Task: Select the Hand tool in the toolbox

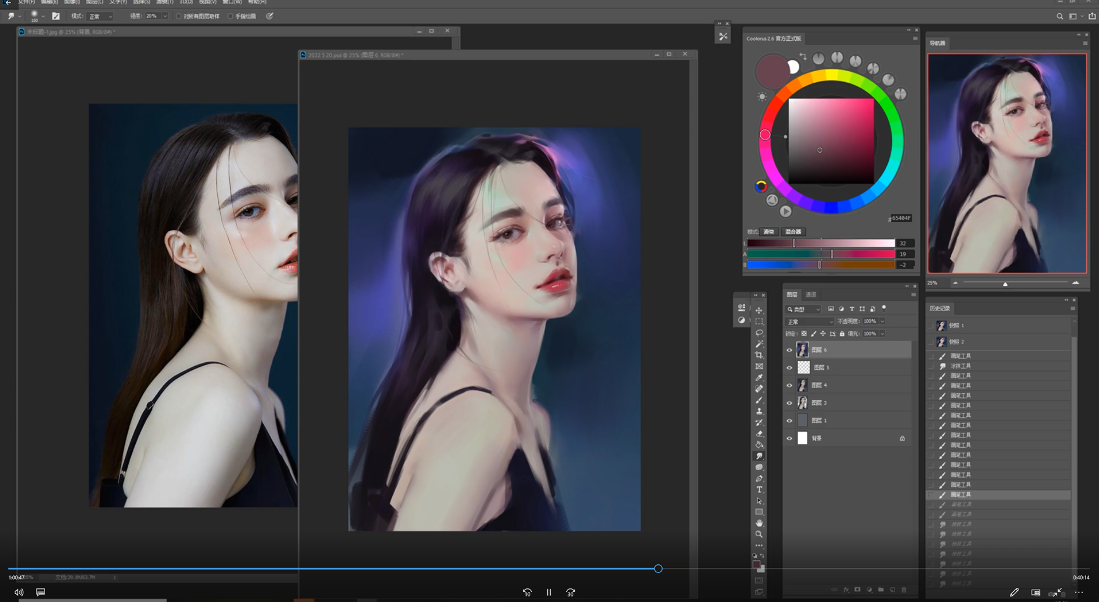Action: (x=759, y=523)
